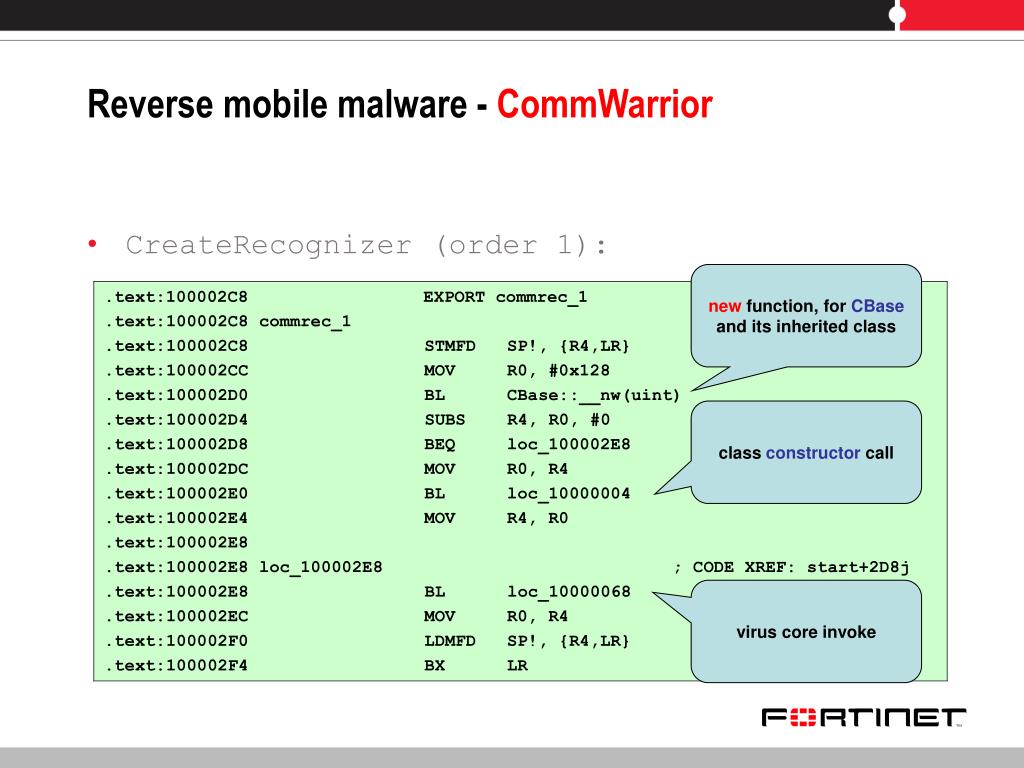Click the CODE XREF: start+2D8j comment

pyautogui.click(x=791, y=568)
